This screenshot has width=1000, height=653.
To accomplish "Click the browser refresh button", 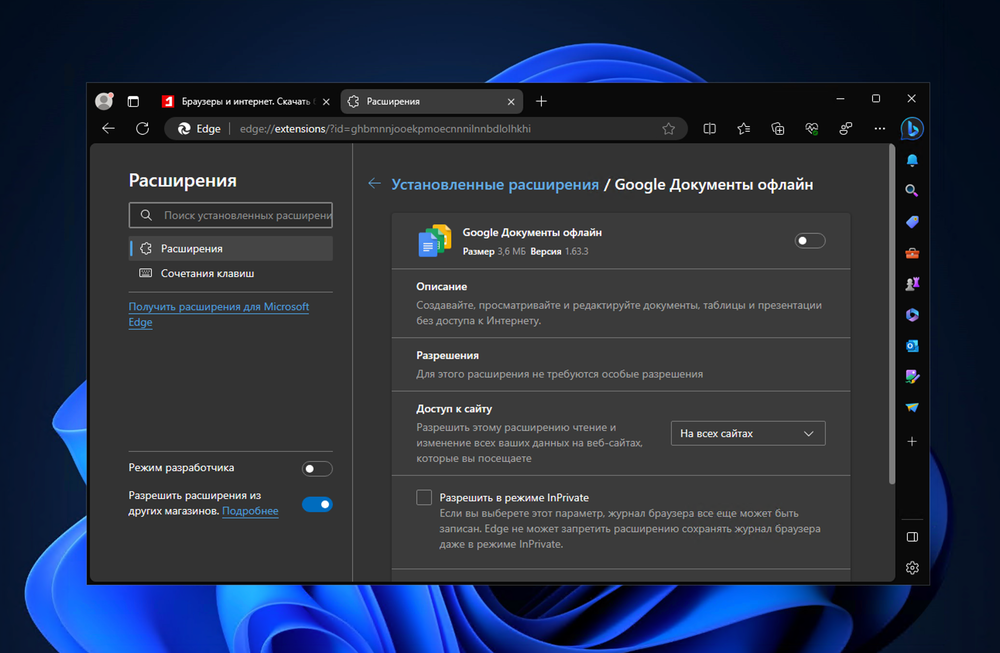I will [142, 129].
